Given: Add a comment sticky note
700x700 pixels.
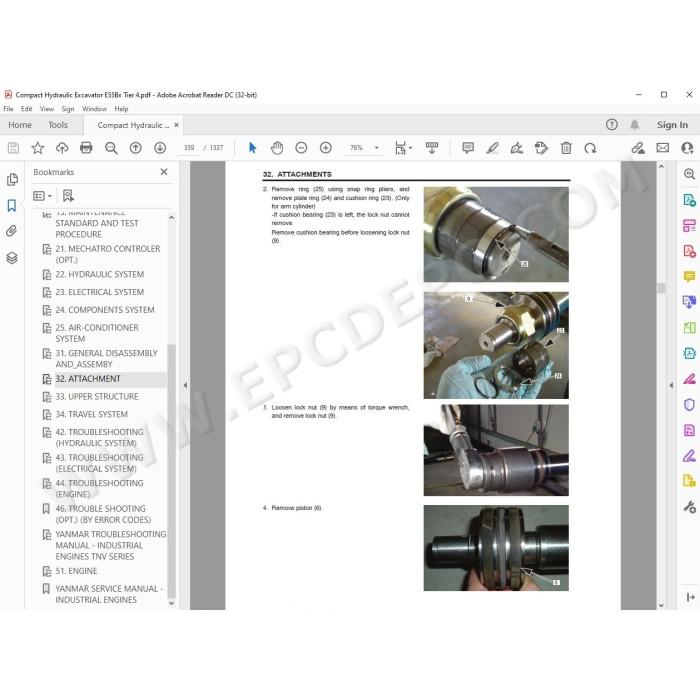Looking at the screenshot, I should (468, 148).
